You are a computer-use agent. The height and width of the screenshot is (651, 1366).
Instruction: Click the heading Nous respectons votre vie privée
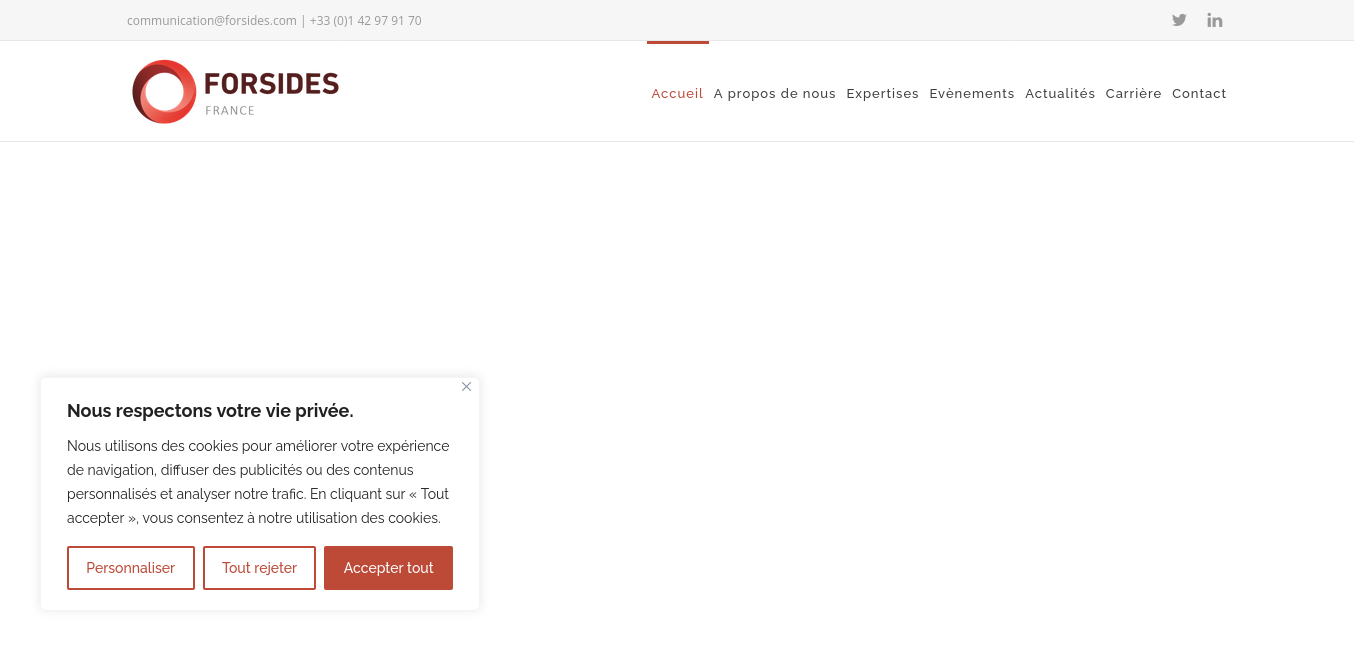pyautogui.click(x=210, y=411)
